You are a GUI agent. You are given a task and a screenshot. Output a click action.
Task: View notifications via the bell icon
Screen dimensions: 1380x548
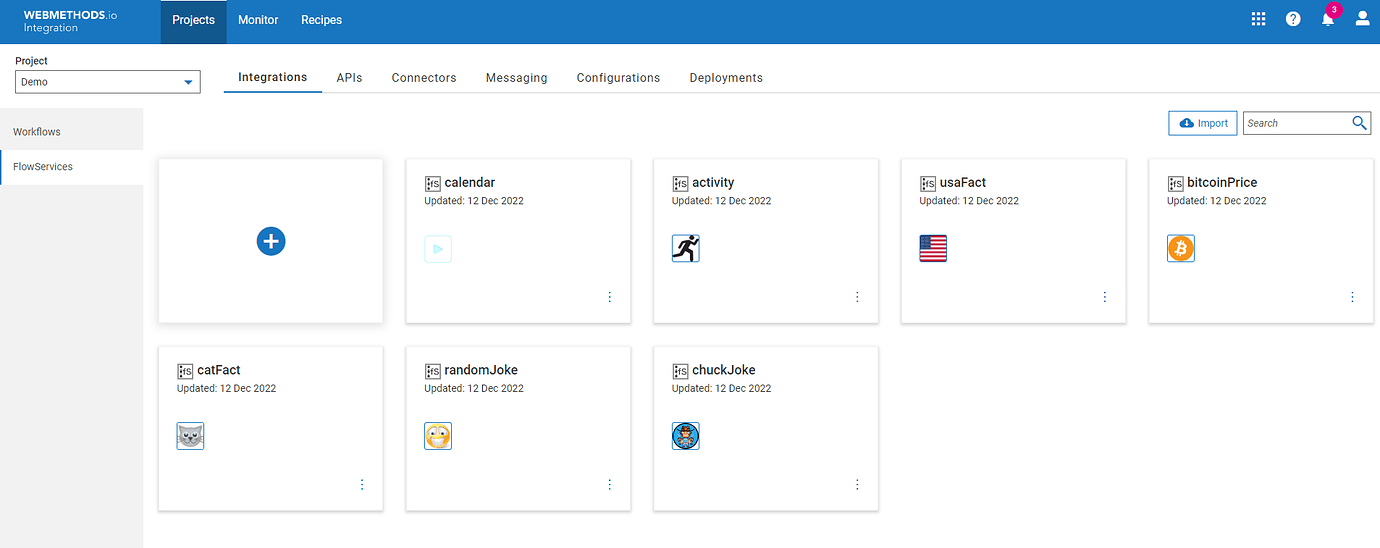click(1327, 19)
